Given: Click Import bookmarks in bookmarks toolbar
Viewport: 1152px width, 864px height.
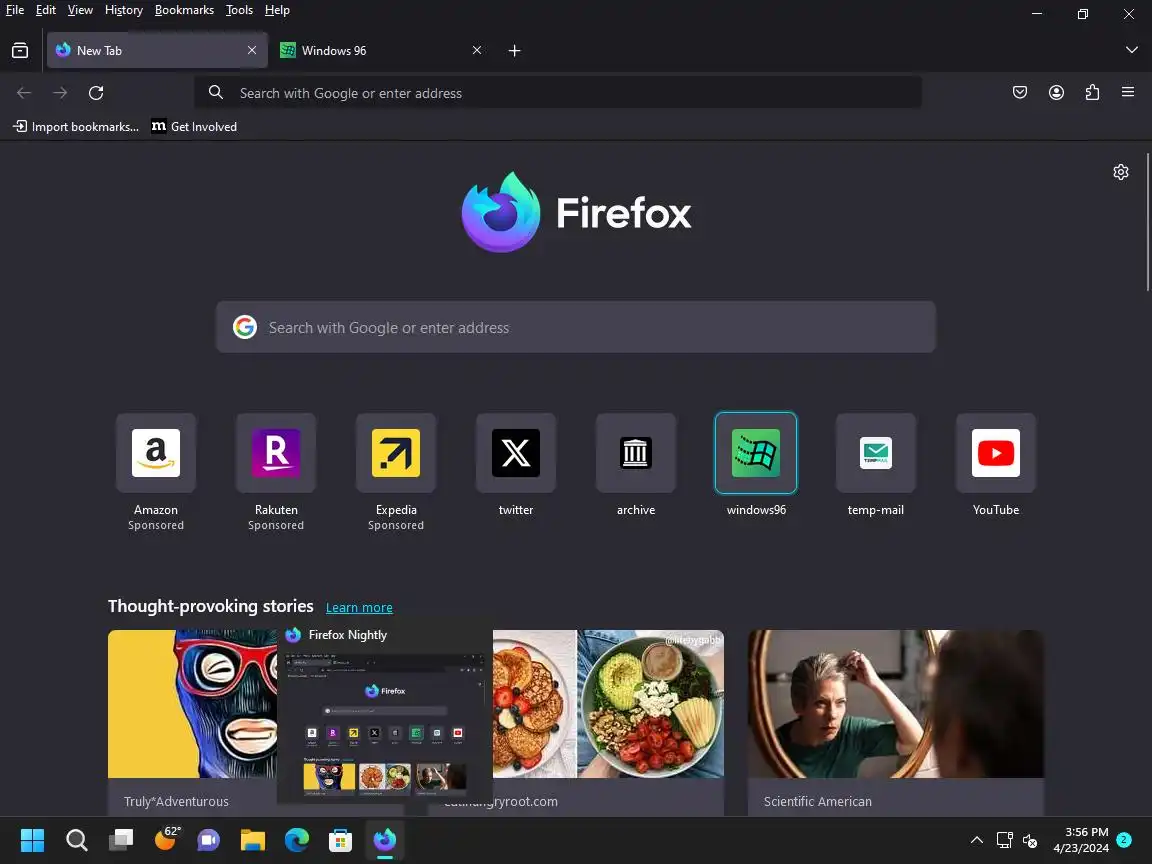Looking at the screenshot, I should tap(76, 126).
